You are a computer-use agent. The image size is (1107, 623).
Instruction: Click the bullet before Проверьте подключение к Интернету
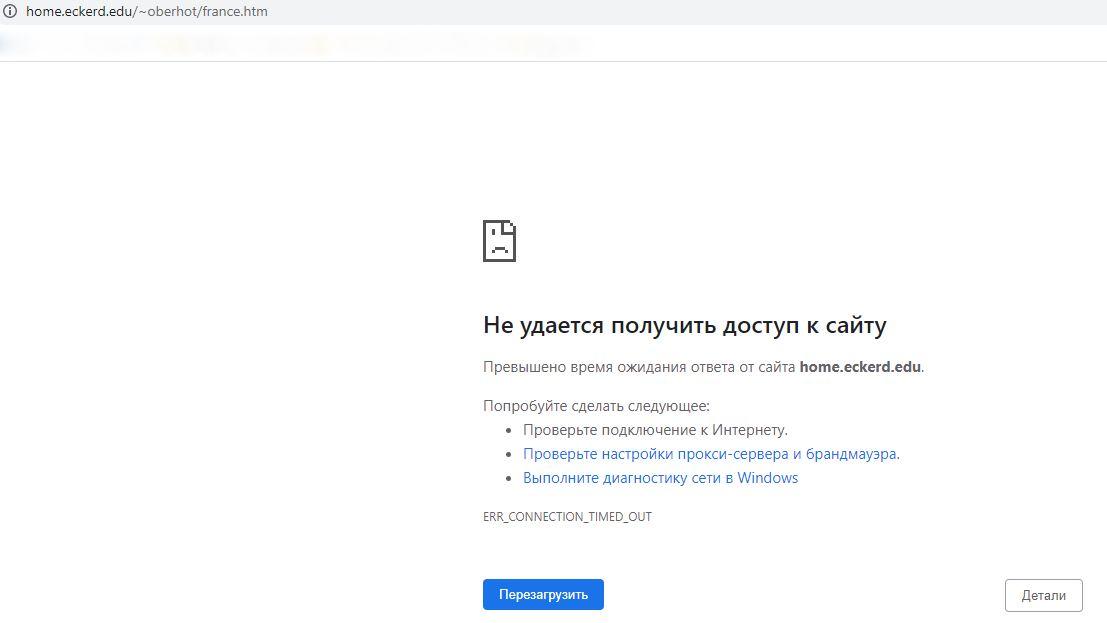[509, 431]
